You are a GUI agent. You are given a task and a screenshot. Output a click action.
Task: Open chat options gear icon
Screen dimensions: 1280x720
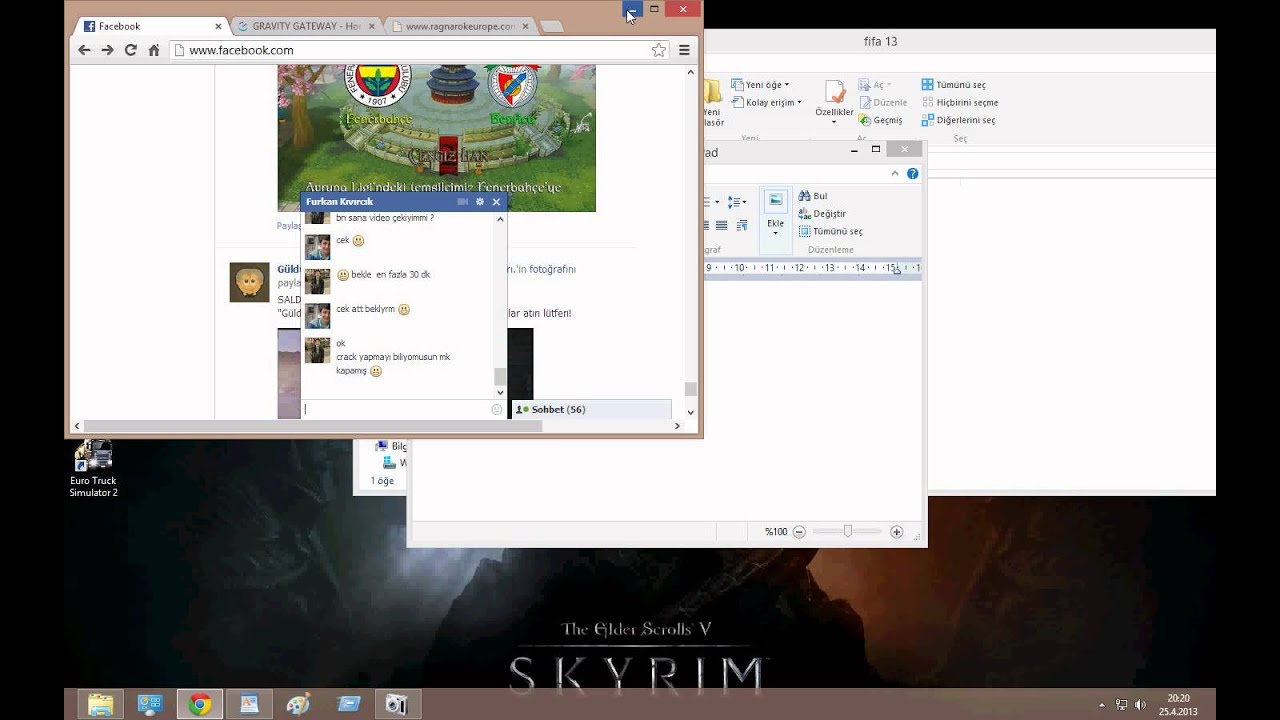point(480,202)
